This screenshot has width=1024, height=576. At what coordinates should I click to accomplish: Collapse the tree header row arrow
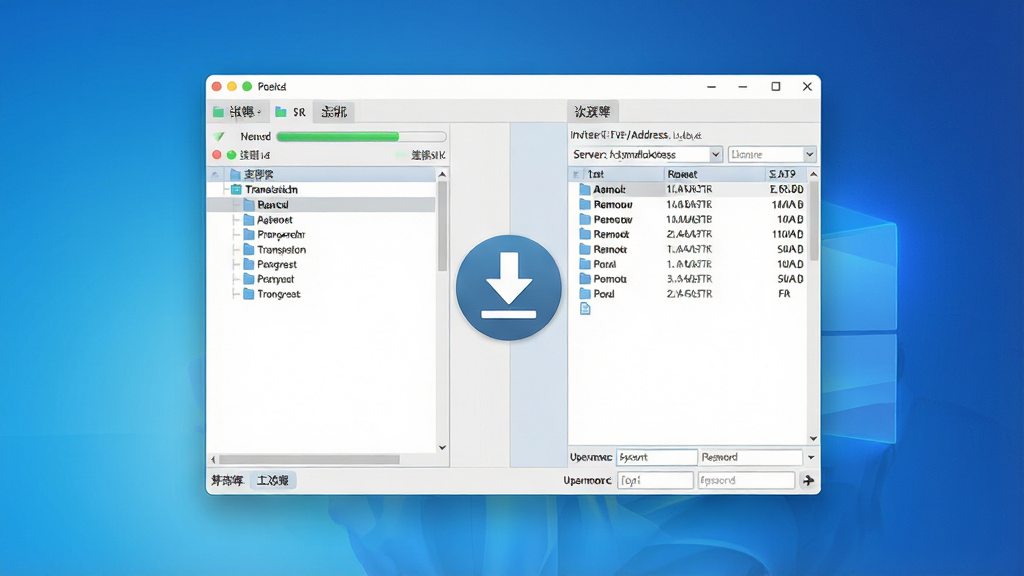click(215, 174)
